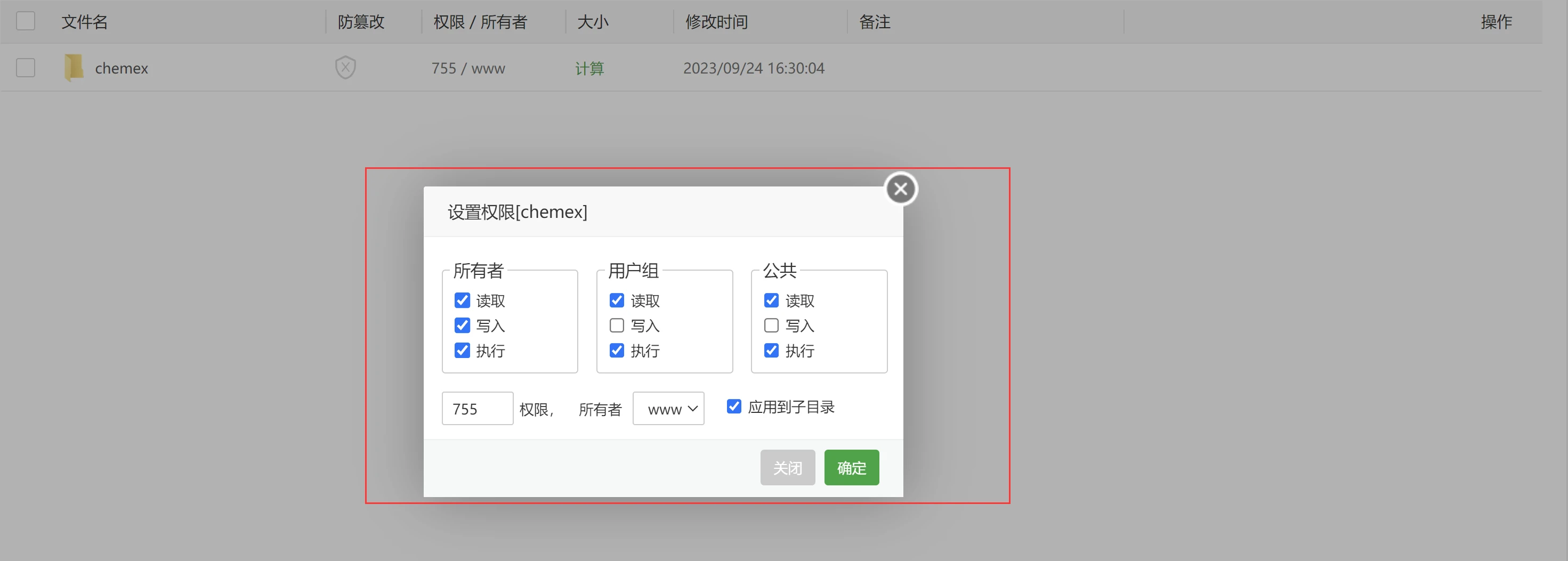The image size is (1568, 561).
Task: Click the 755 / www permission cell
Action: (468, 68)
